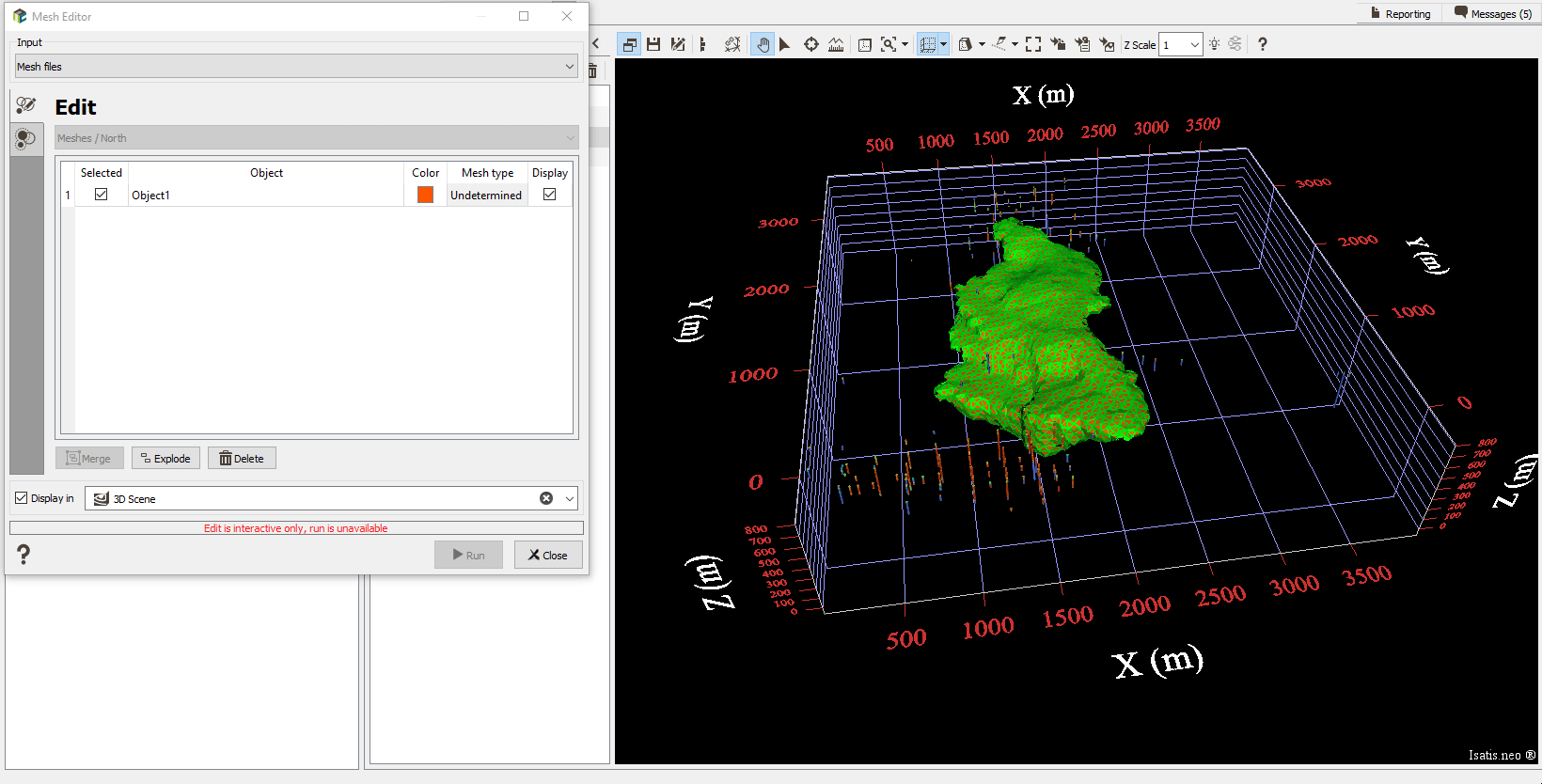This screenshot has height=784, width=1542.
Task: Open the help question mark in 3D toolbar
Action: 1262,44
